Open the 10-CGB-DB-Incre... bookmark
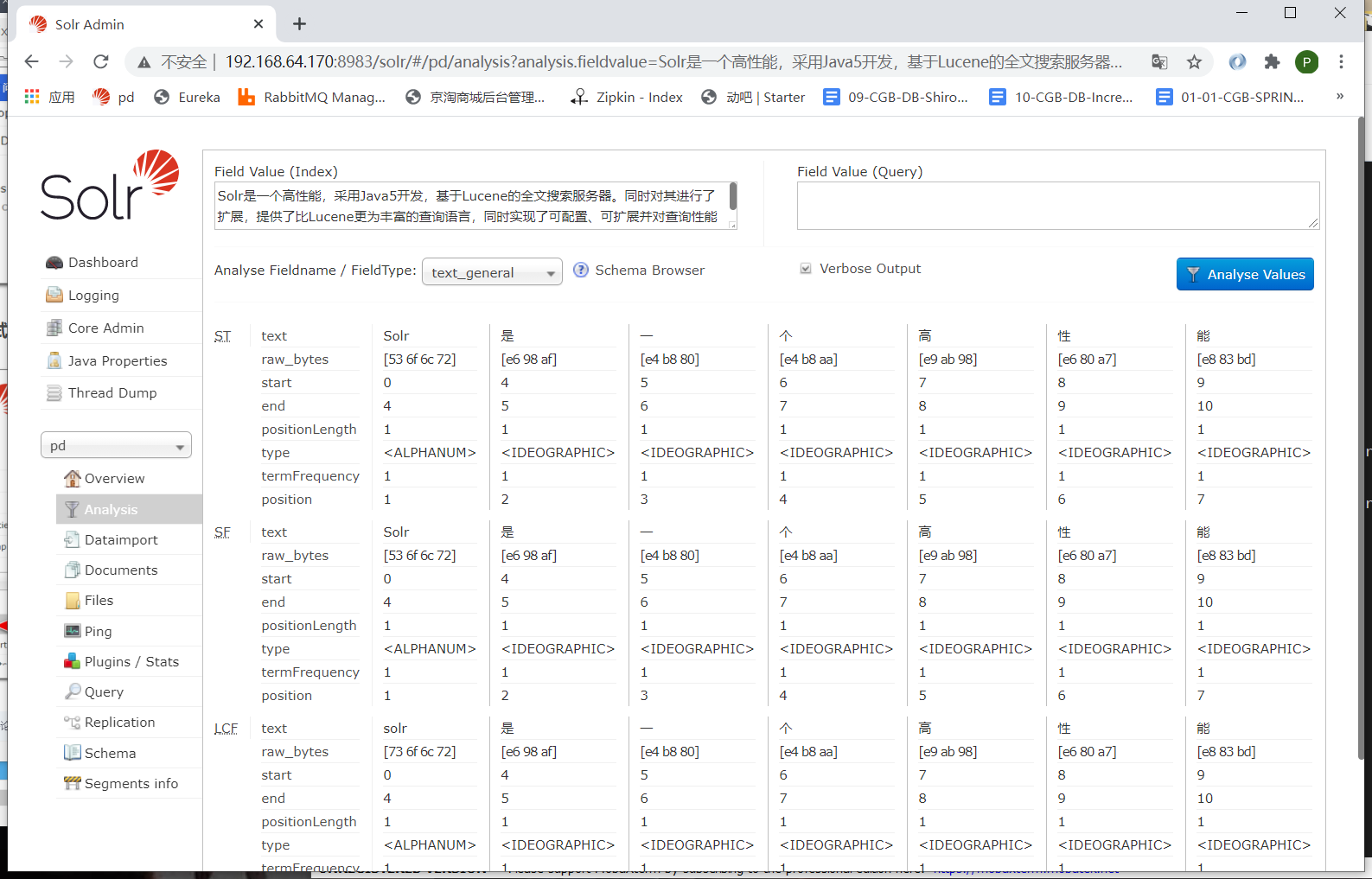 (x=1062, y=97)
